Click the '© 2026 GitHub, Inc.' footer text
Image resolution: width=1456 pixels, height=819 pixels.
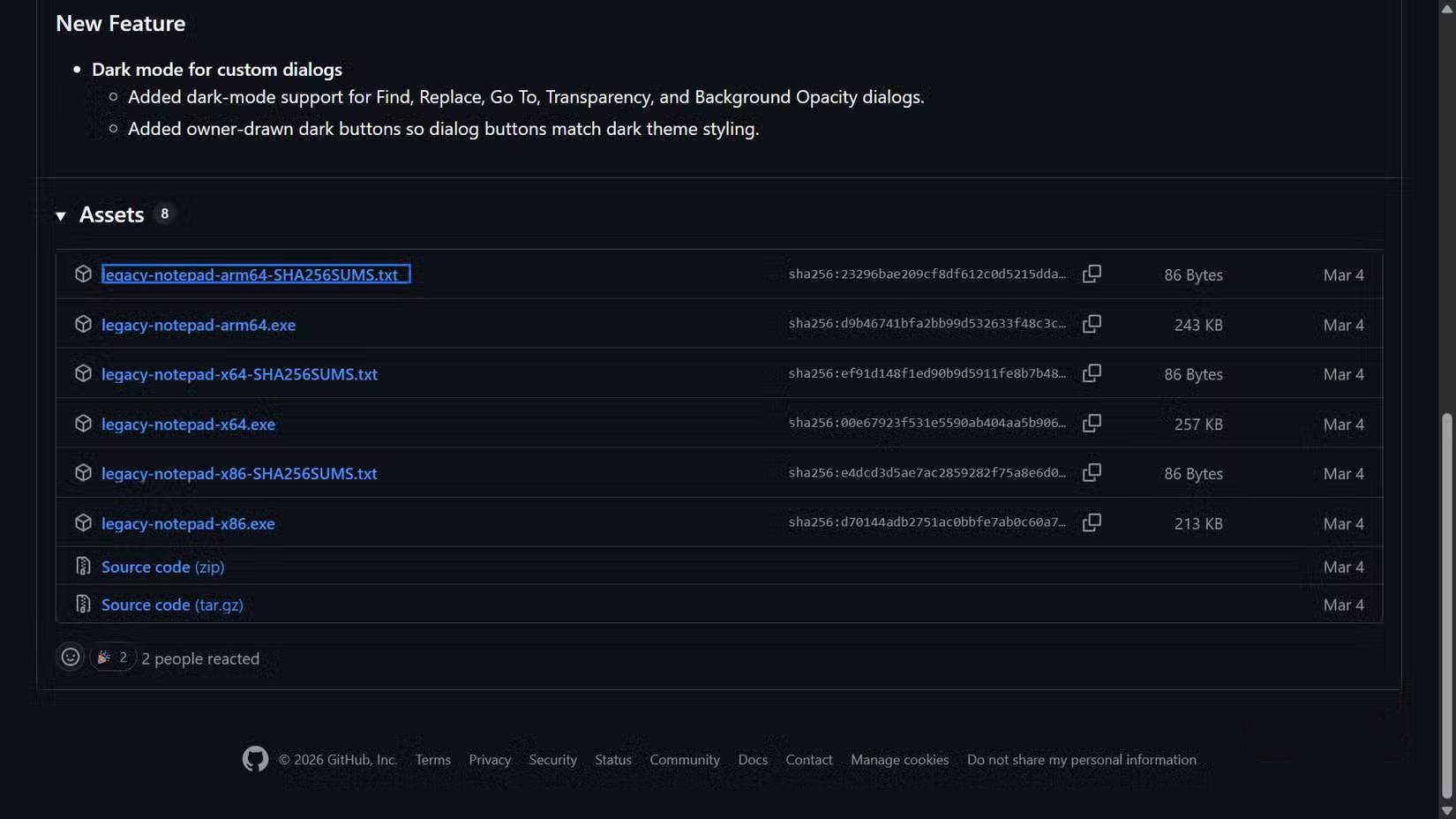[x=338, y=760]
